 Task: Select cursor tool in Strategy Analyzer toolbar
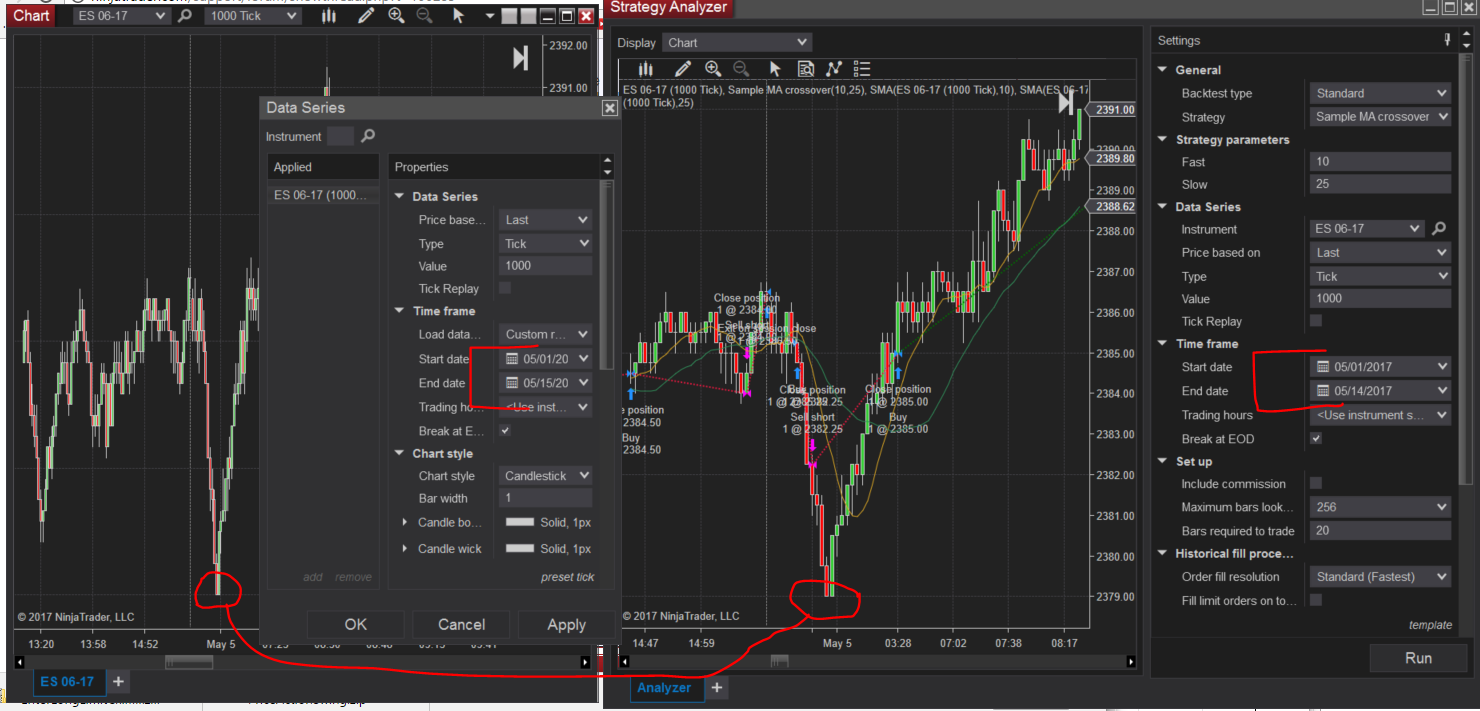(774, 69)
